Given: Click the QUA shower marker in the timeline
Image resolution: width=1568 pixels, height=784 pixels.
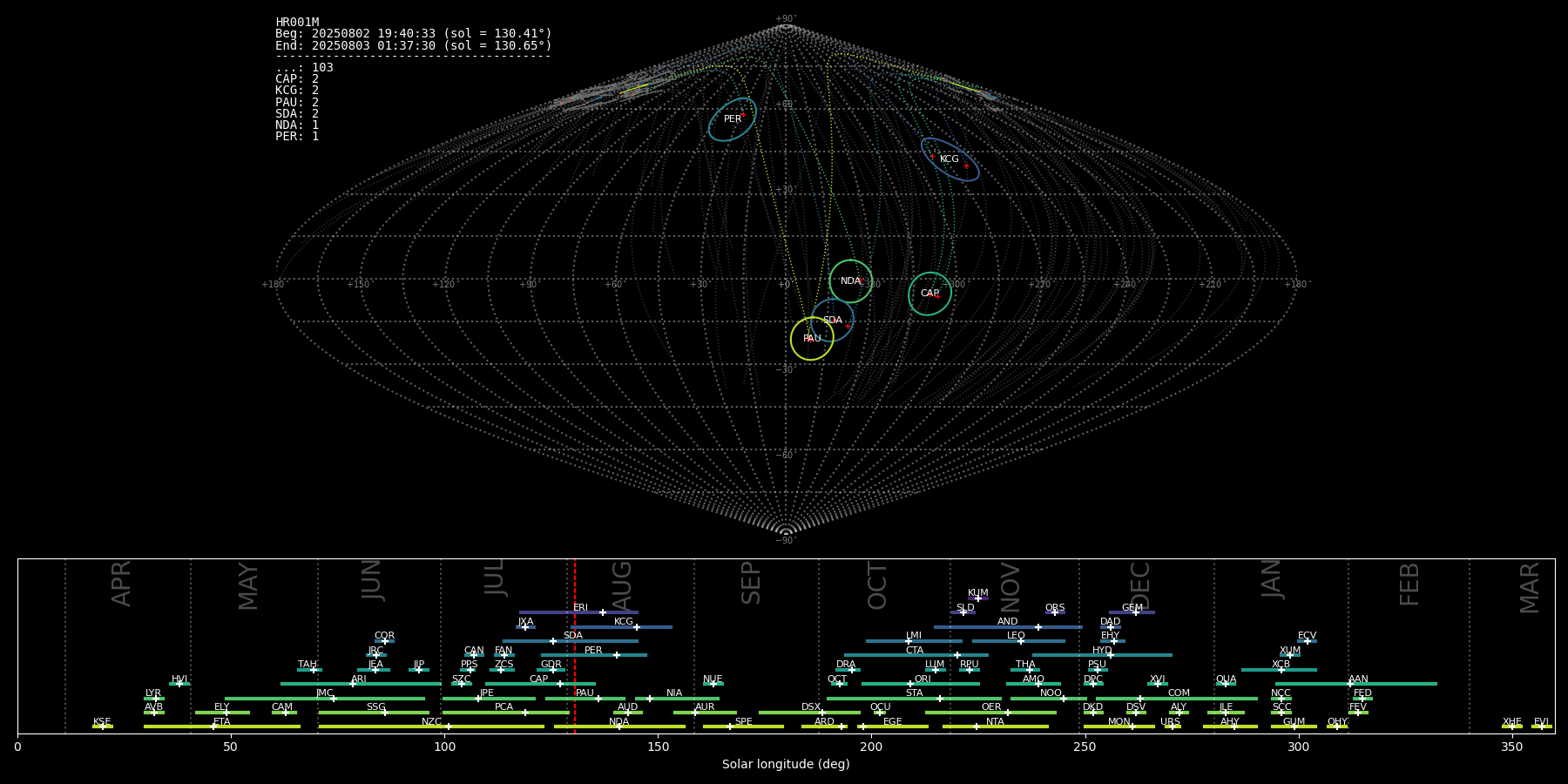Looking at the screenshot, I should (1226, 684).
